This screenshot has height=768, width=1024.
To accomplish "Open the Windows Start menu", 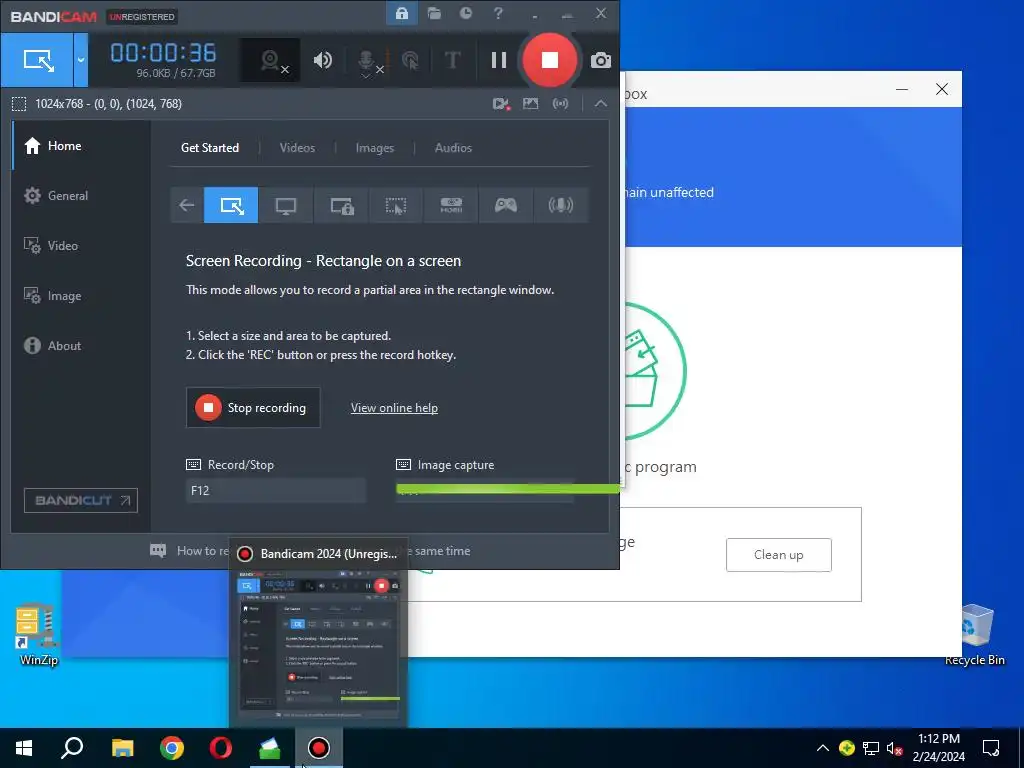I will (x=24, y=748).
